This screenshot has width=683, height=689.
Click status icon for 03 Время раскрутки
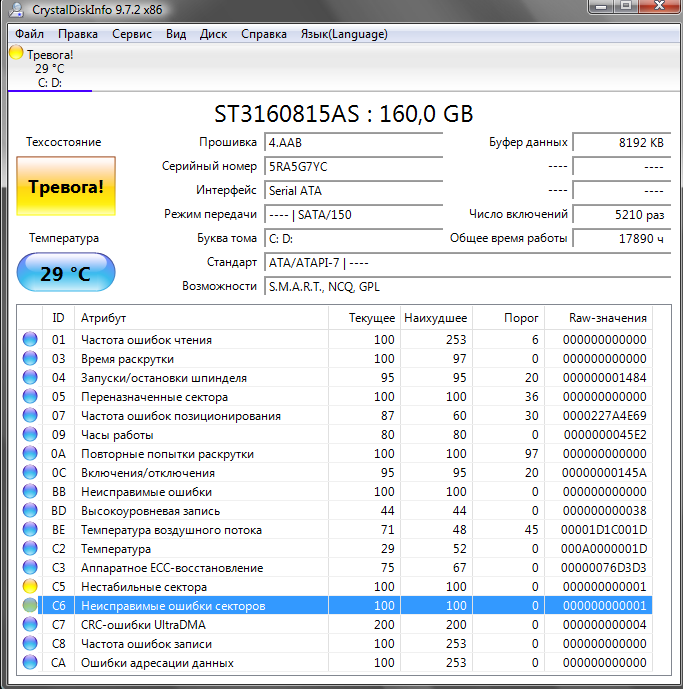point(30,358)
